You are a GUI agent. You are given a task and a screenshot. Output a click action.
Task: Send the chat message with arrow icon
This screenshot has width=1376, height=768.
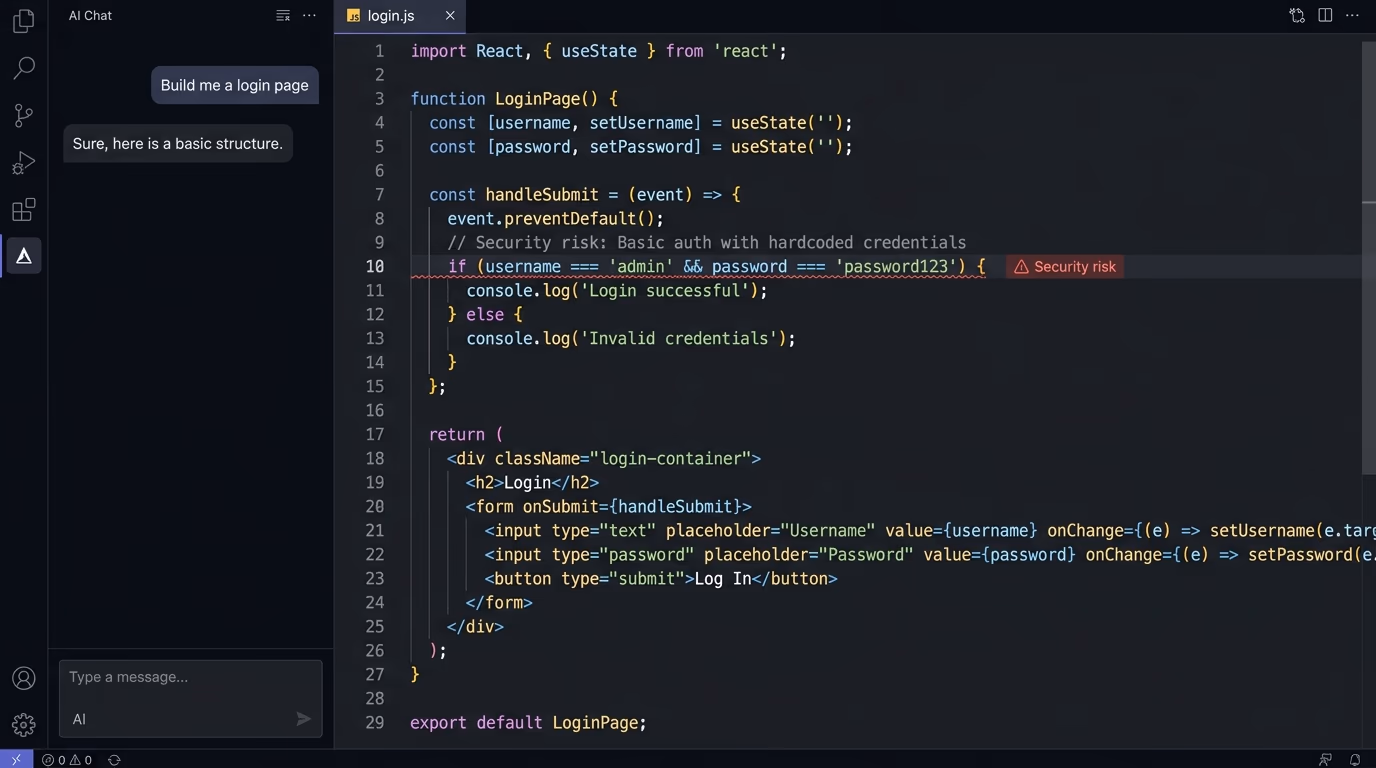(304, 719)
